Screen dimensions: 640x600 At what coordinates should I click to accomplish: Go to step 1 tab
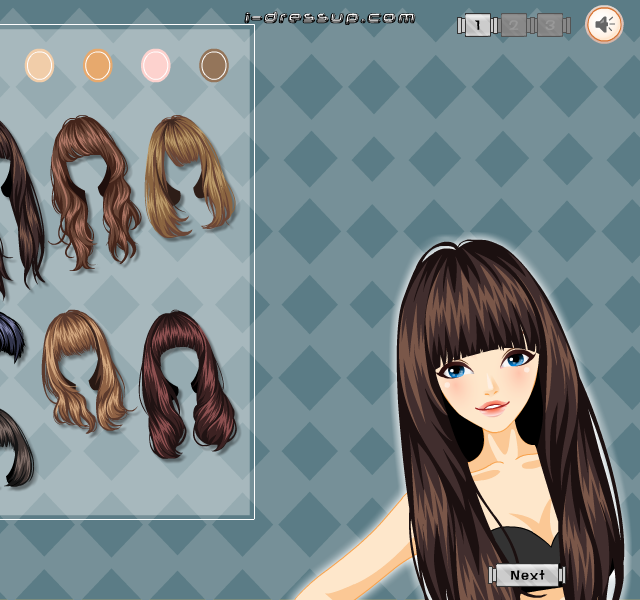pos(478,25)
